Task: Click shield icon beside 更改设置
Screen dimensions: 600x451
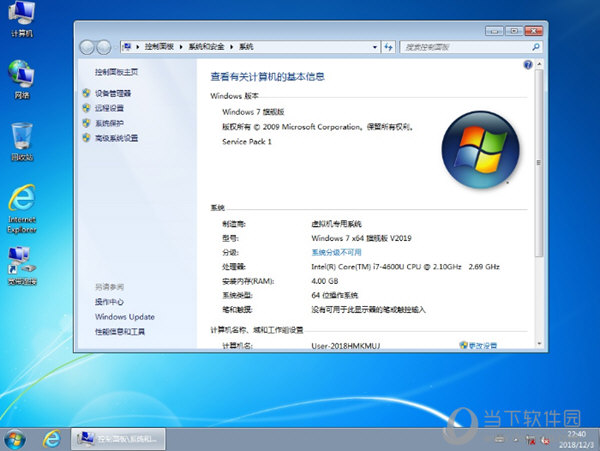Action: click(463, 345)
